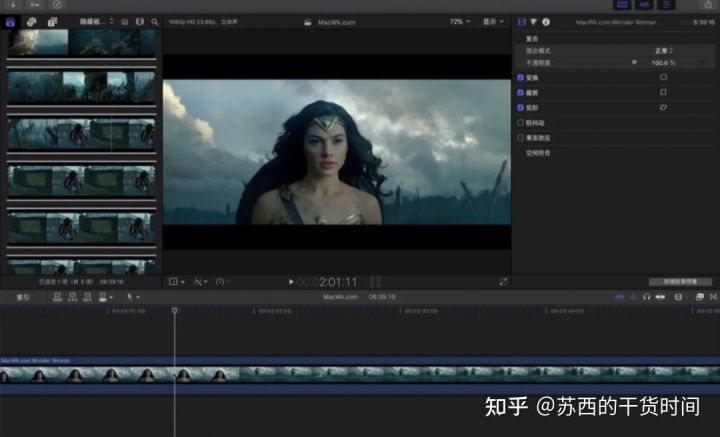Click the overwrite clip edit icon
The width and height of the screenshot is (720, 437).
(x=103, y=297)
